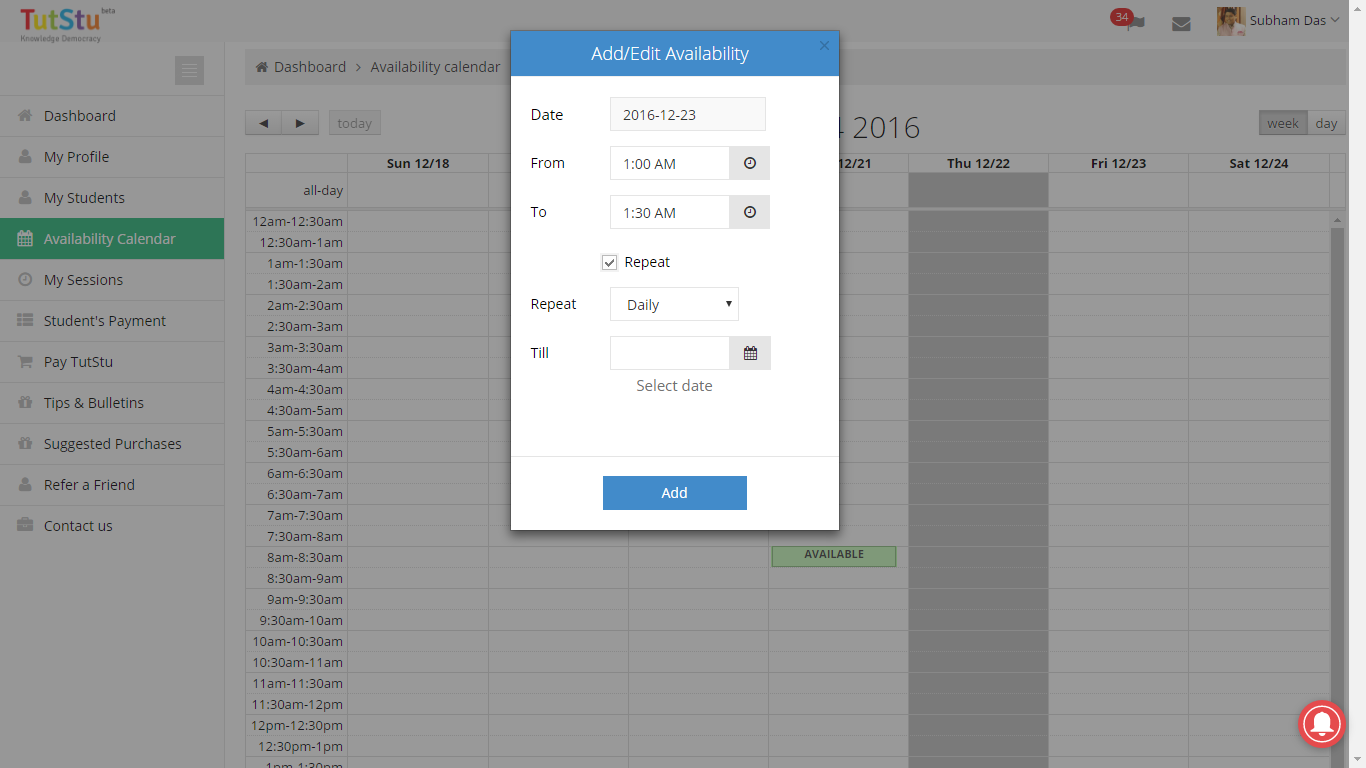Click the My Profile user icon
The image size is (1366, 768).
pos(25,156)
